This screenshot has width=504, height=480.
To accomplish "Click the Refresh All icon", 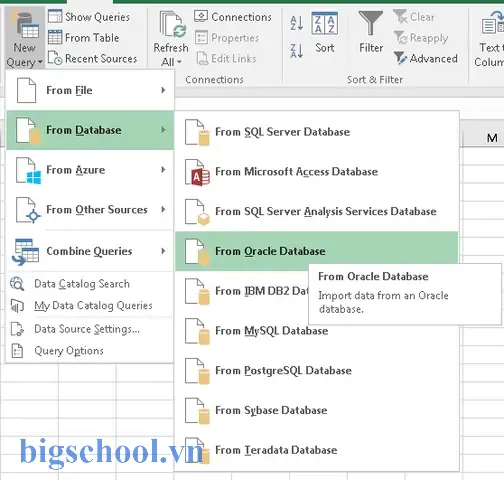I will [x=173, y=24].
